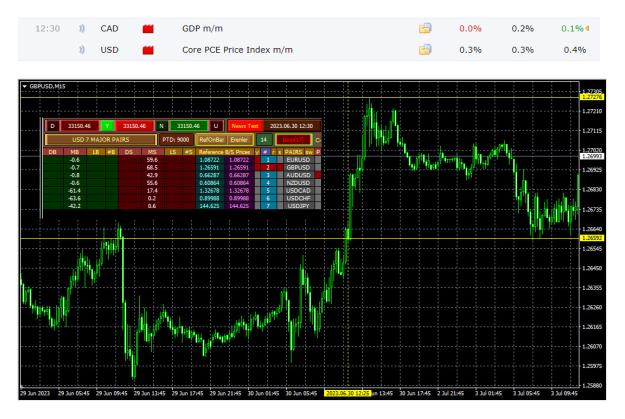
Task: Click the highlighted 2023.06.30 12:29 time marker
Action: click(x=348, y=393)
